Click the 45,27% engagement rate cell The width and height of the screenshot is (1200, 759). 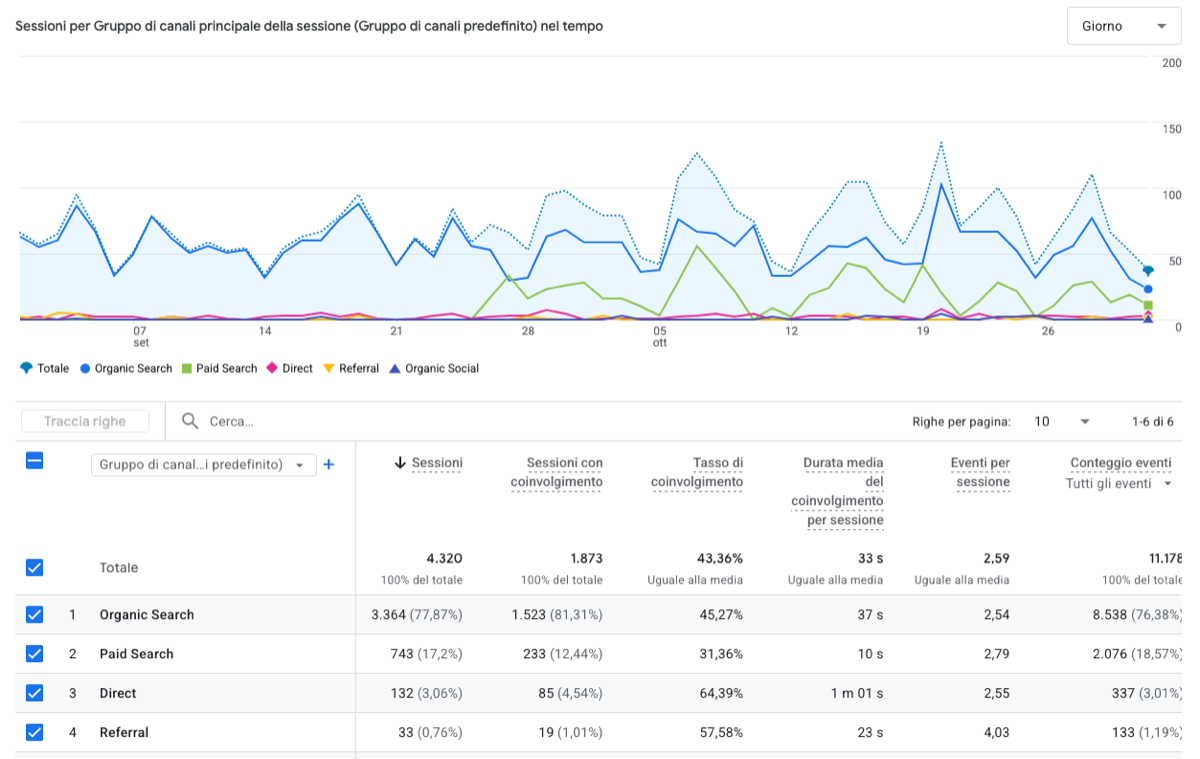(720, 615)
